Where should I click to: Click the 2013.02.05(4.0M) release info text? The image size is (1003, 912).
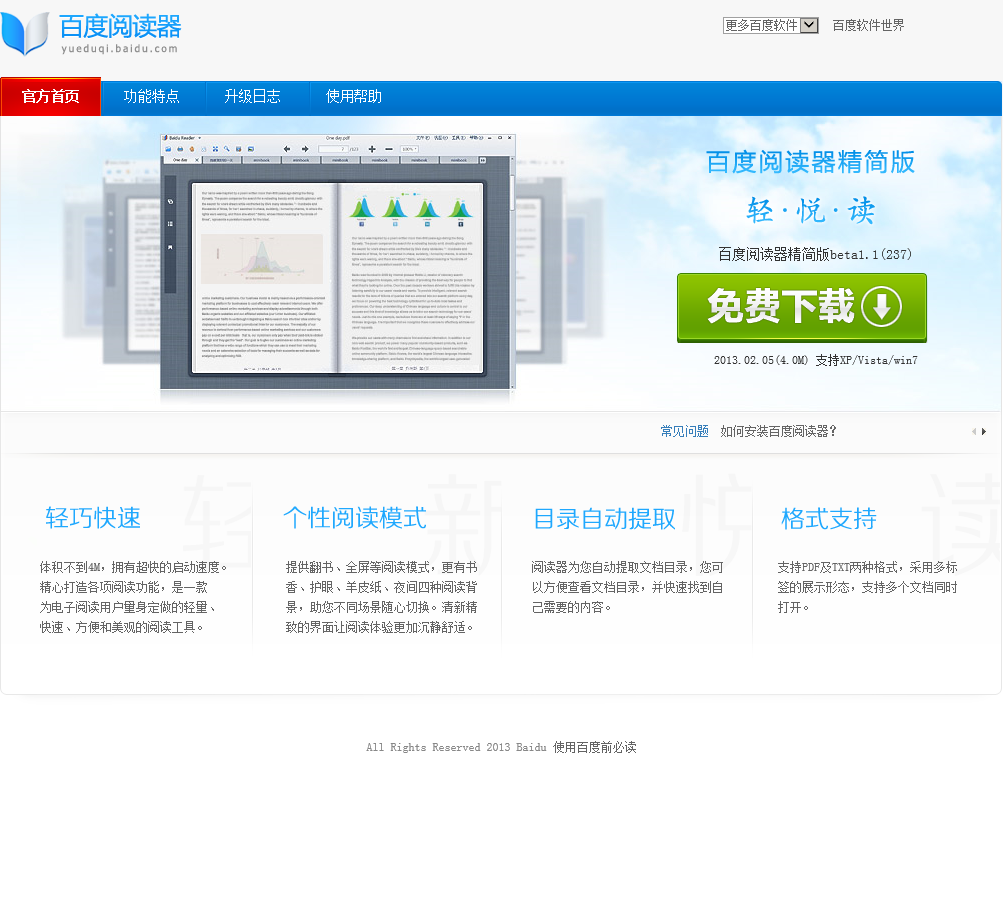[x=761, y=361]
